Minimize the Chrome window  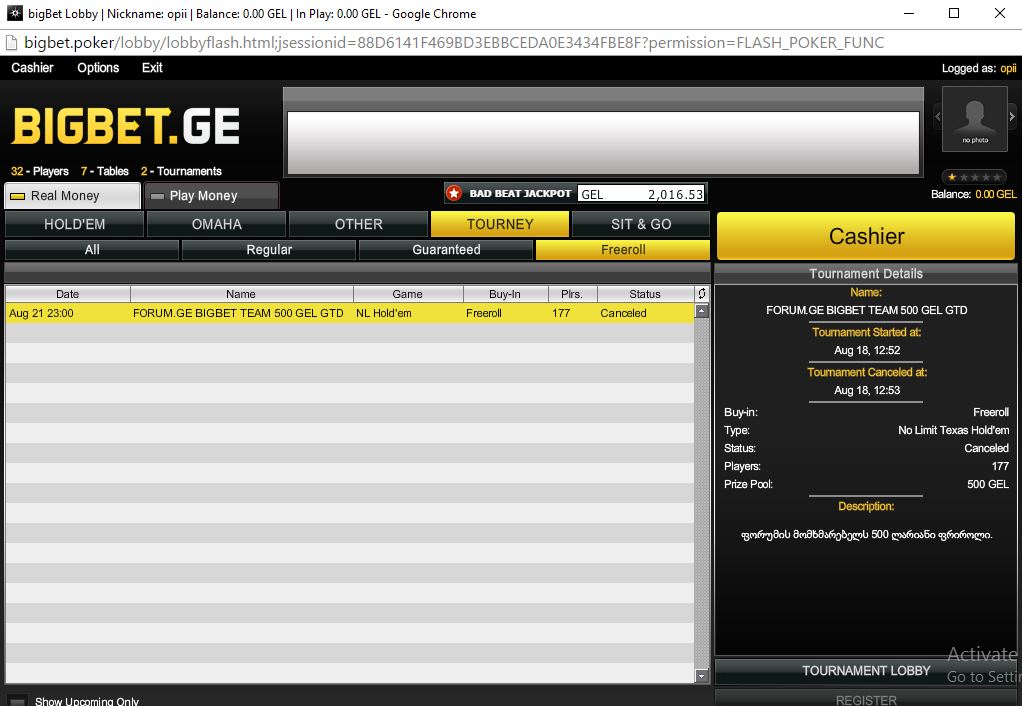[x=909, y=13]
